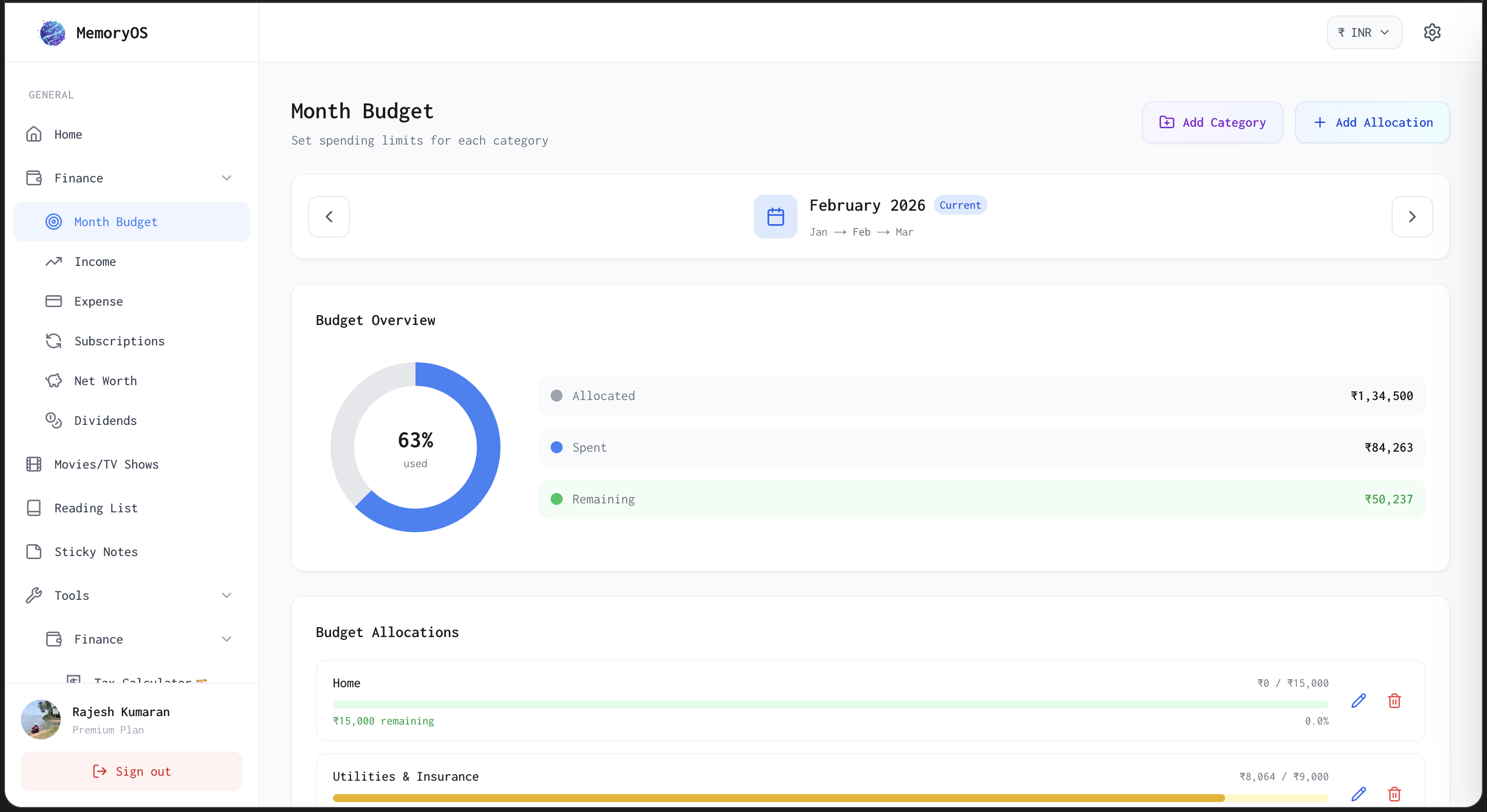Navigate to Subscriptions in sidebar
The height and width of the screenshot is (812, 1487).
point(119,342)
